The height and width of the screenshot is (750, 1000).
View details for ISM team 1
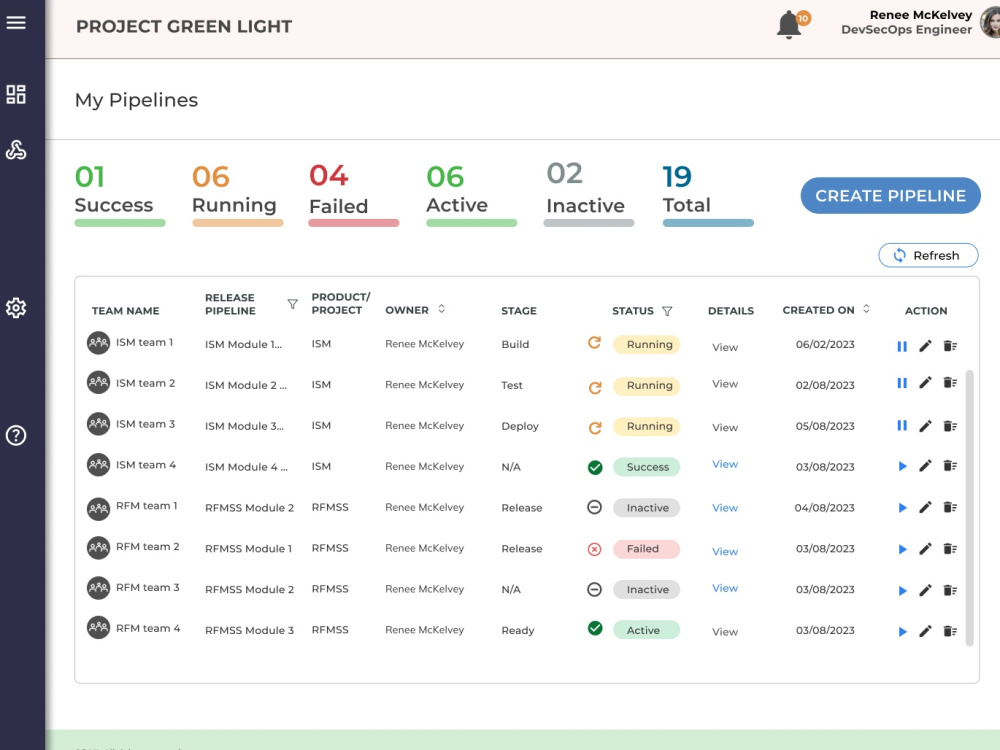tap(724, 347)
